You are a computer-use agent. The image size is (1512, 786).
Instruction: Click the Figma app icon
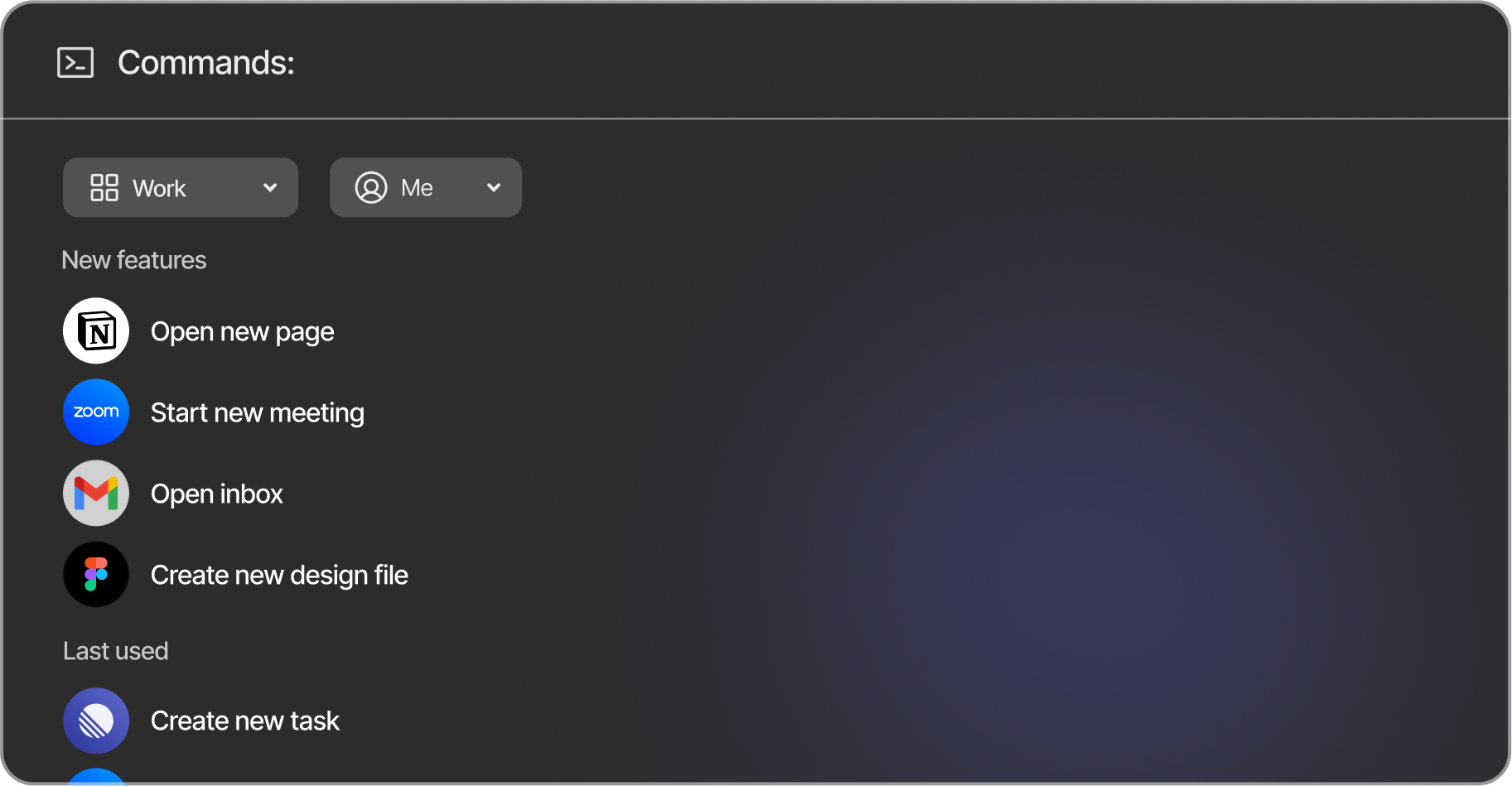click(x=96, y=575)
